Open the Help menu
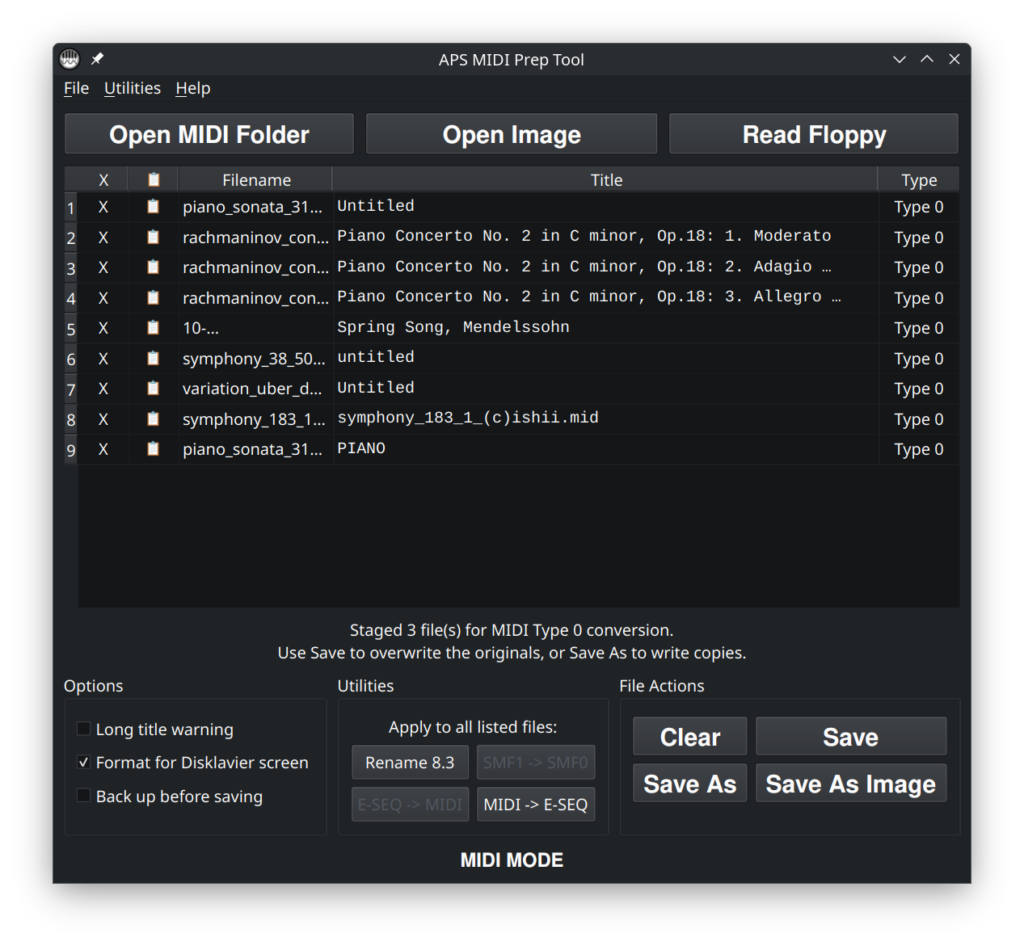1024x946 pixels. point(193,88)
